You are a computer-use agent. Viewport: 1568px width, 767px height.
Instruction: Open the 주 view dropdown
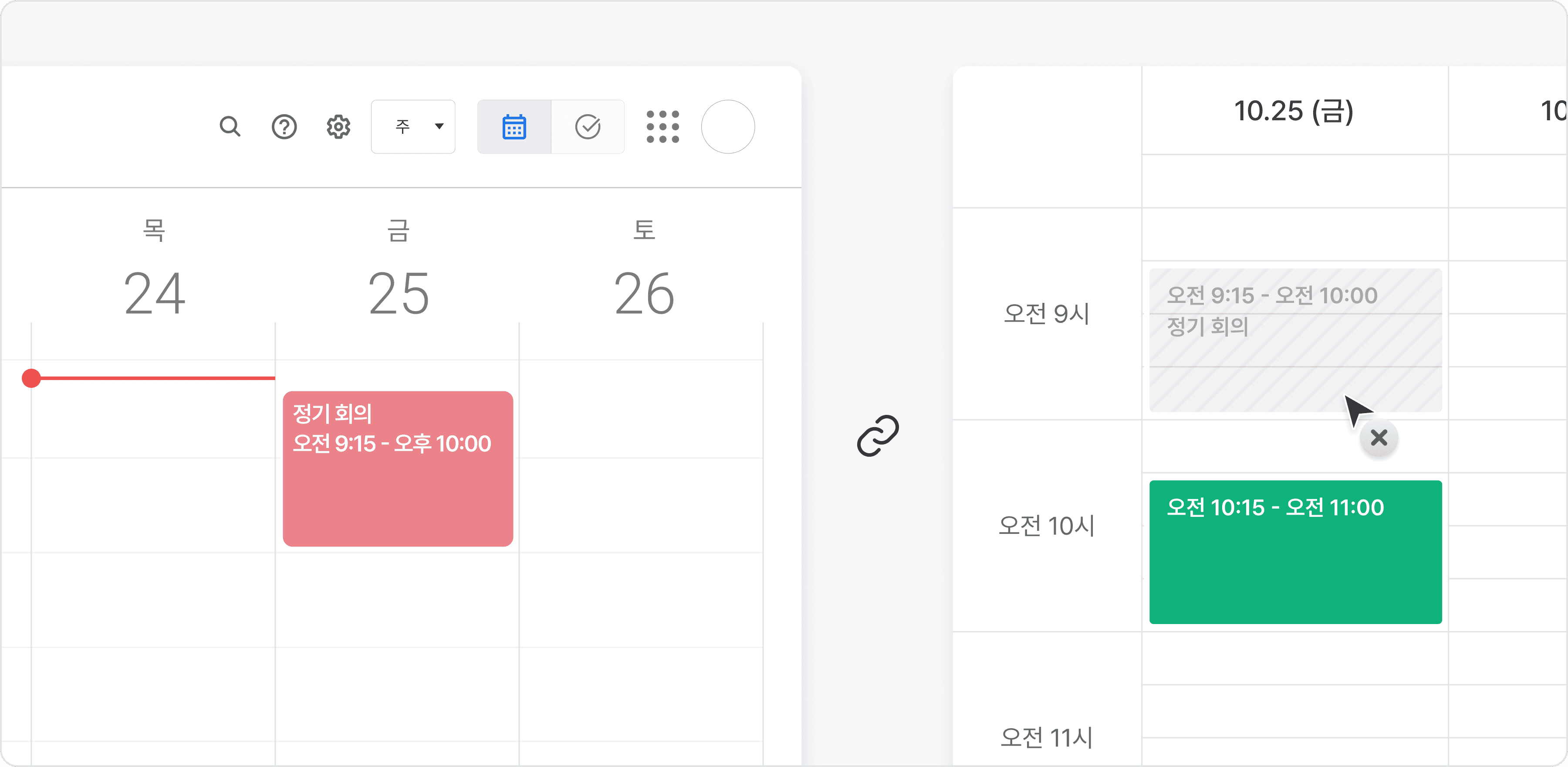click(413, 127)
